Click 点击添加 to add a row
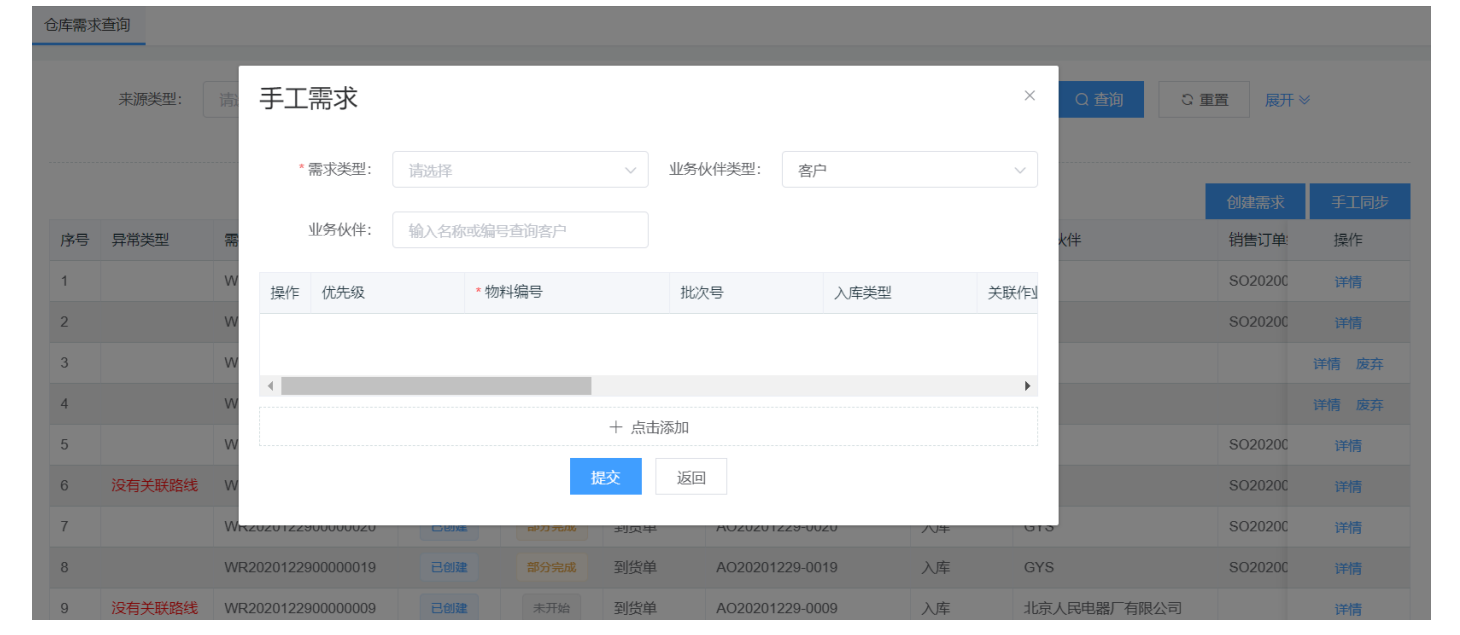This screenshot has height=635, width=1460. 648,427
